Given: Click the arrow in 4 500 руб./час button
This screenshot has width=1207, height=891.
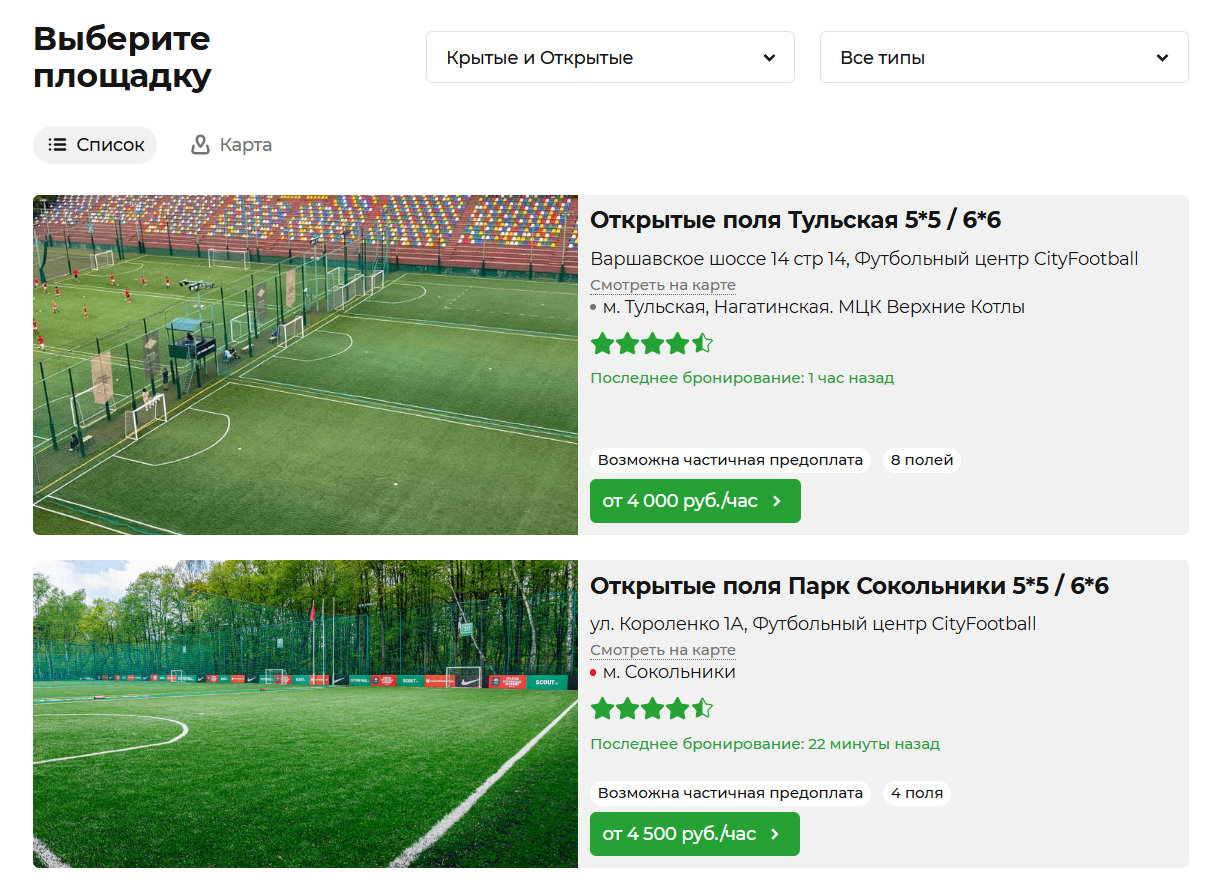Looking at the screenshot, I should [x=775, y=834].
